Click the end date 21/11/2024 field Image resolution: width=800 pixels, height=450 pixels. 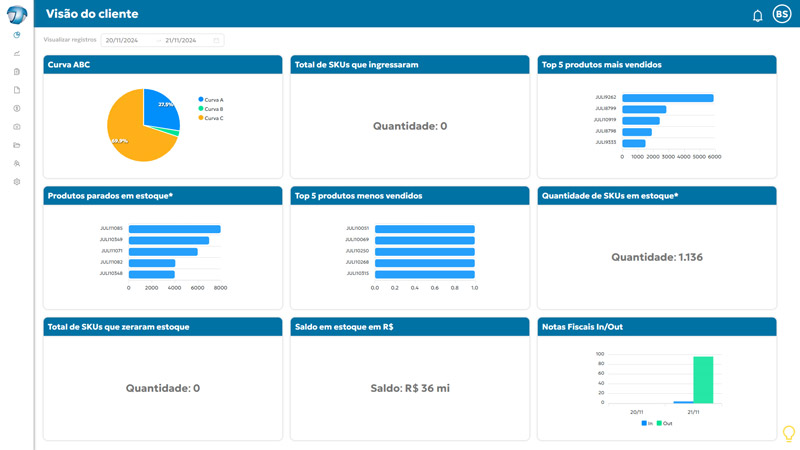pos(186,40)
